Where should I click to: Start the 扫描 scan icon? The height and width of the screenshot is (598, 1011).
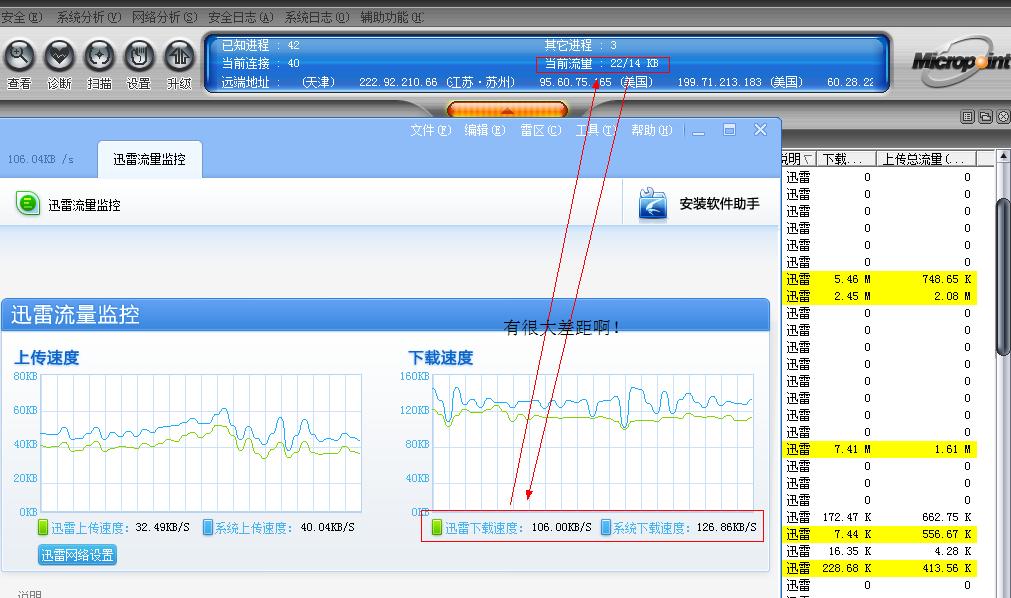tap(99, 56)
